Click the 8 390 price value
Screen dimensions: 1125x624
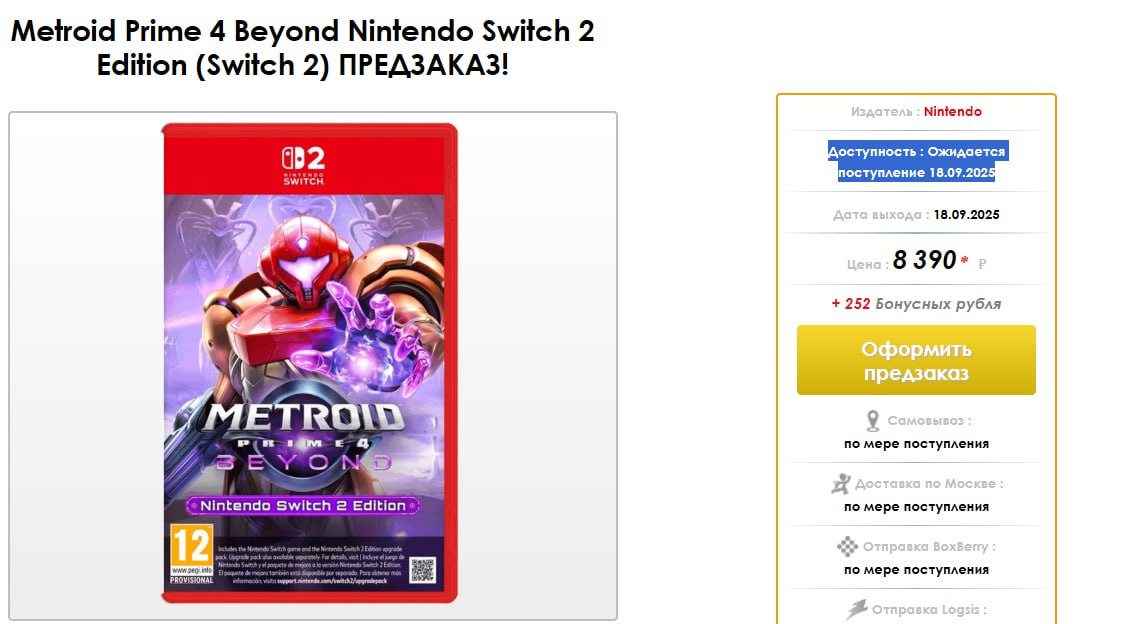(924, 261)
